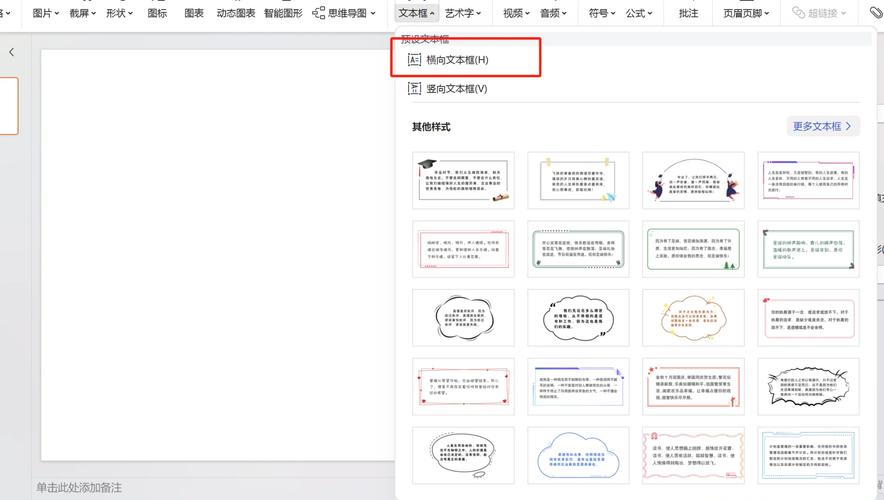Click the 图表 chart toolbar item
The height and width of the screenshot is (500, 884).
(x=194, y=13)
